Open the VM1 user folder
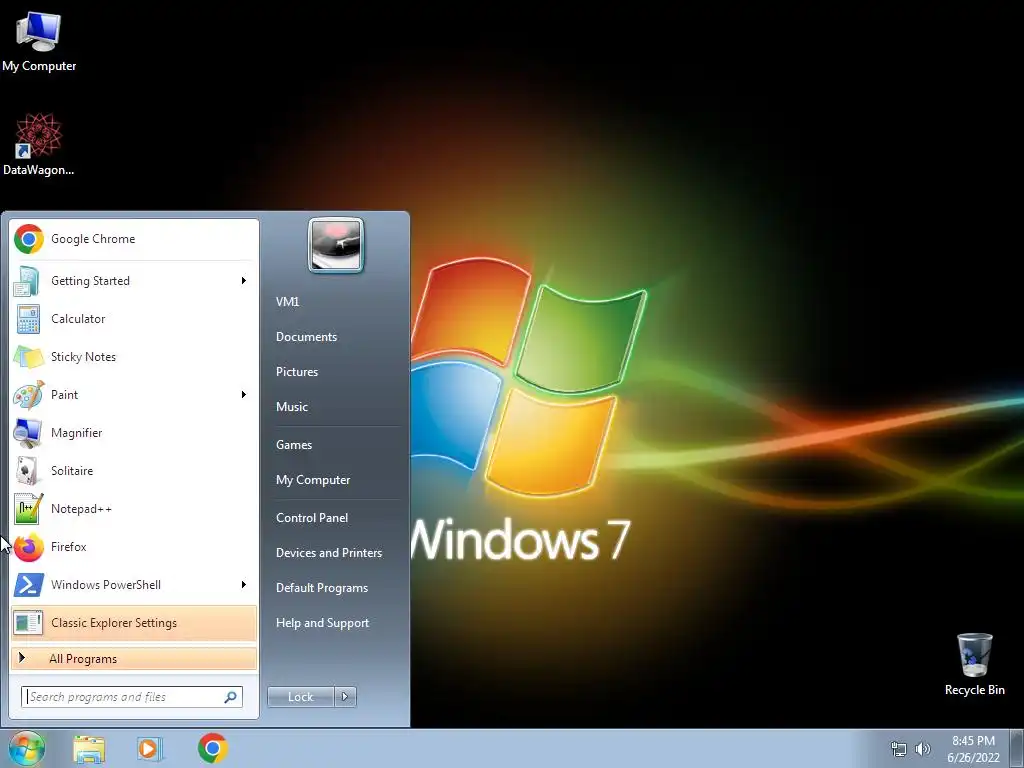 point(287,302)
